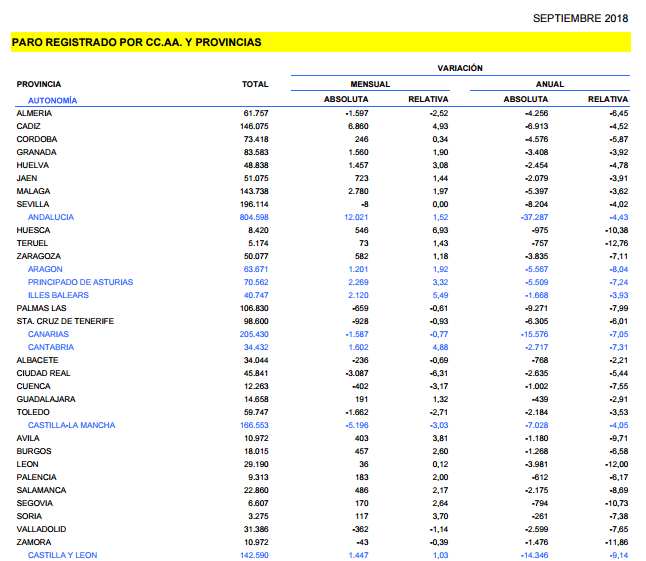Select MALAGA total 143.738

tap(254, 191)
